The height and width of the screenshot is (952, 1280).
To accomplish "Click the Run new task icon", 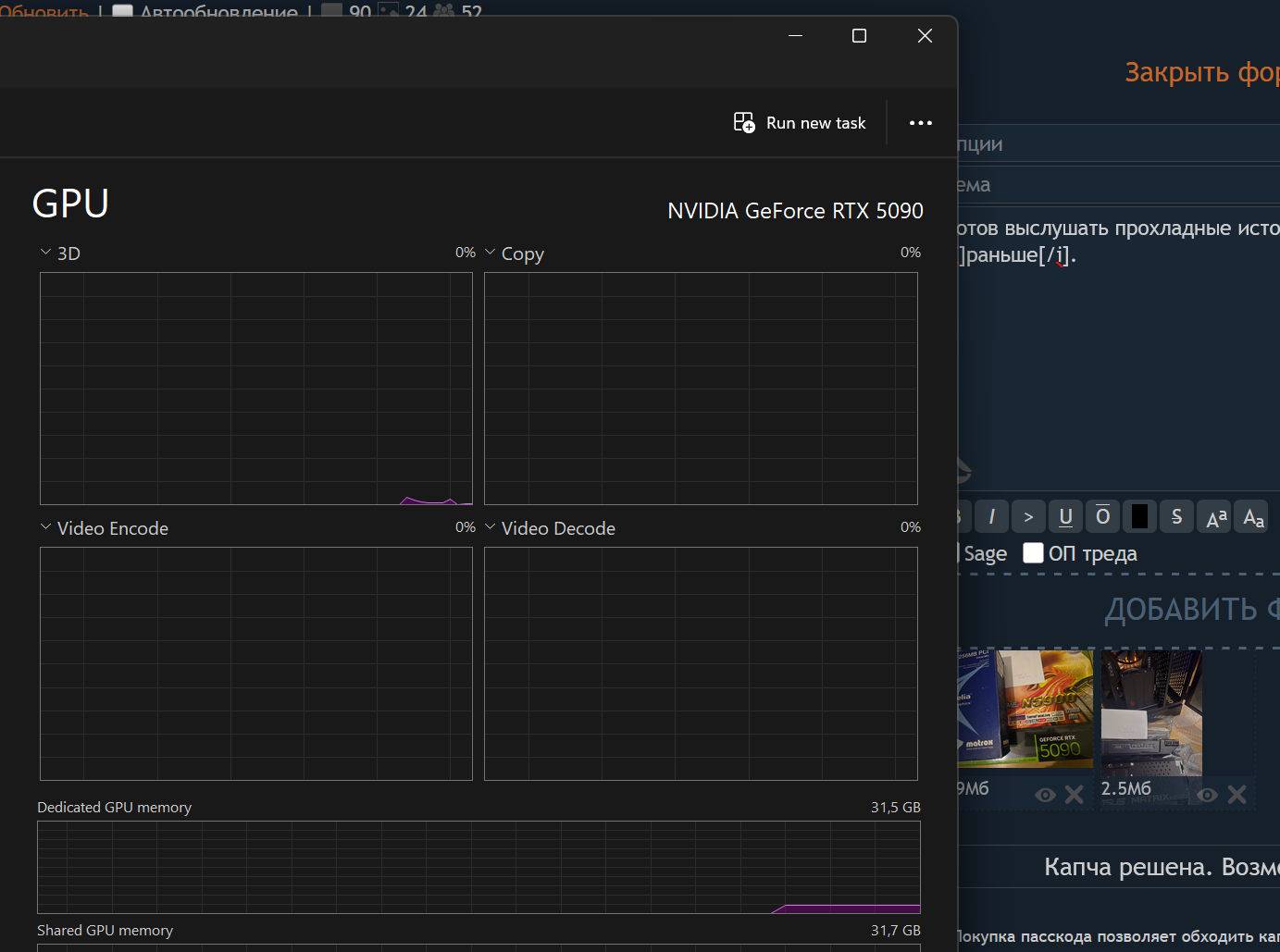I will [744, 122].
